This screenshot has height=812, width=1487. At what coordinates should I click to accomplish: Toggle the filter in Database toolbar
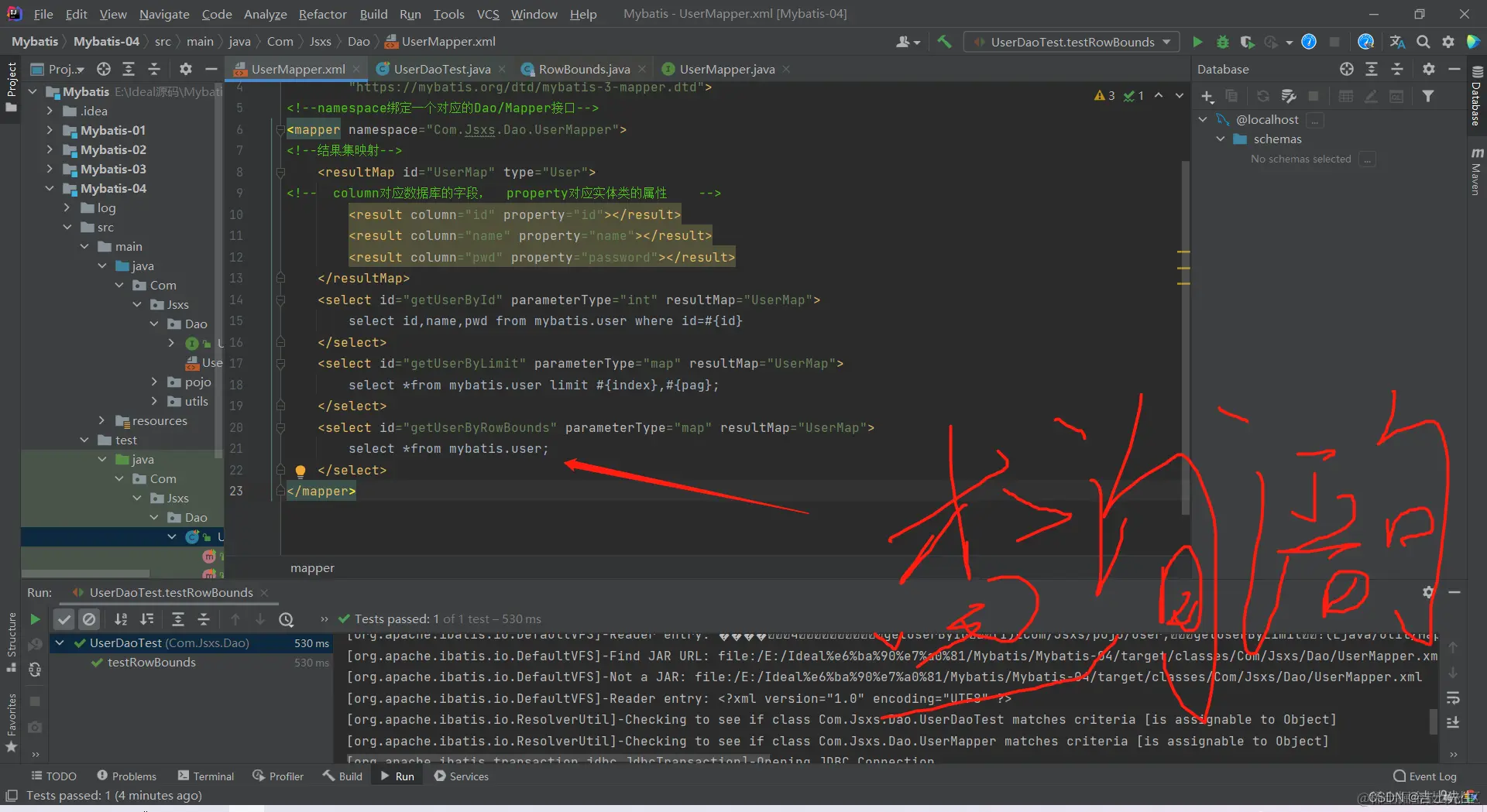point(1428,96)
